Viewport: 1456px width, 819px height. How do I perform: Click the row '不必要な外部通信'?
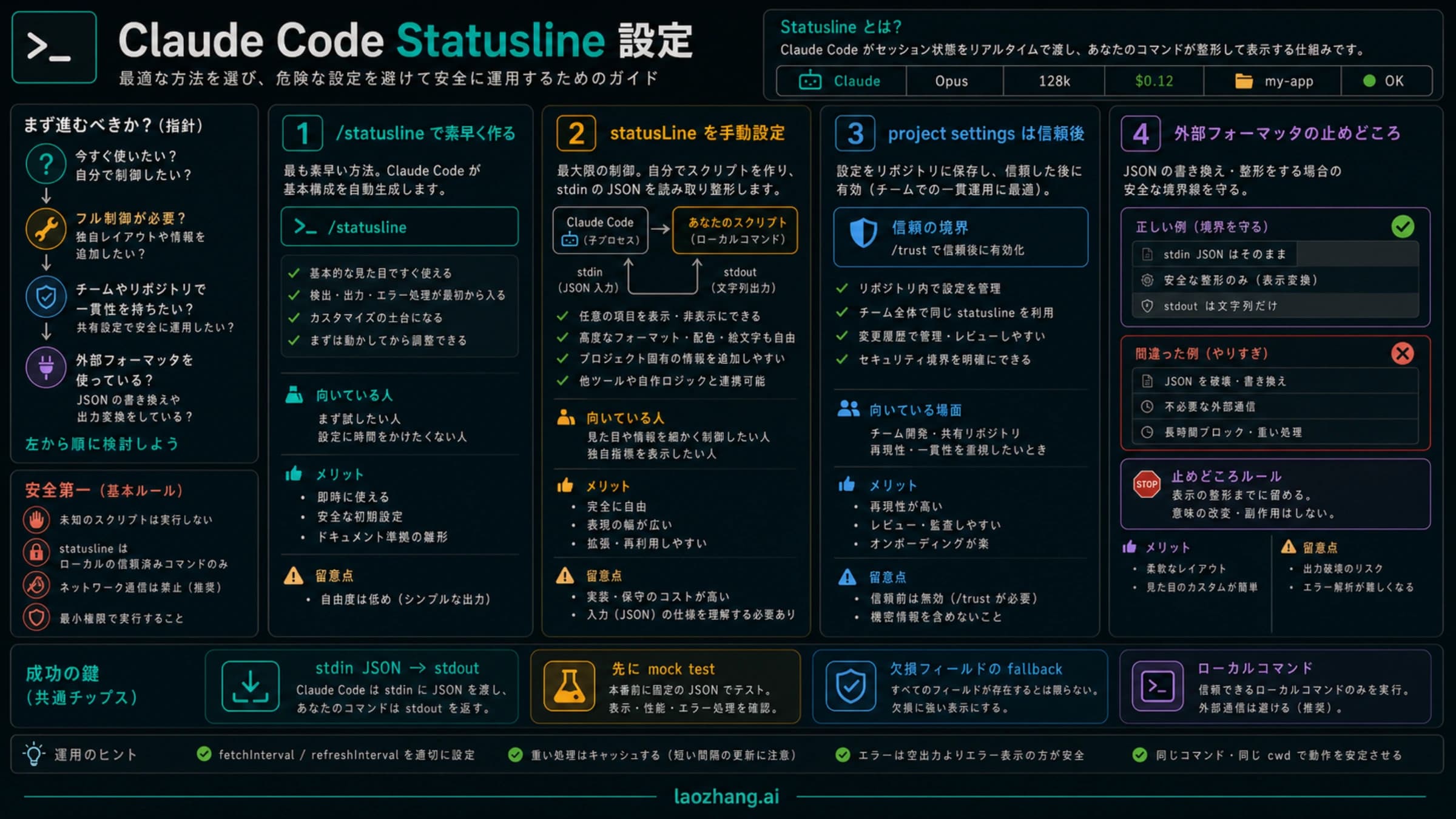1275,406
